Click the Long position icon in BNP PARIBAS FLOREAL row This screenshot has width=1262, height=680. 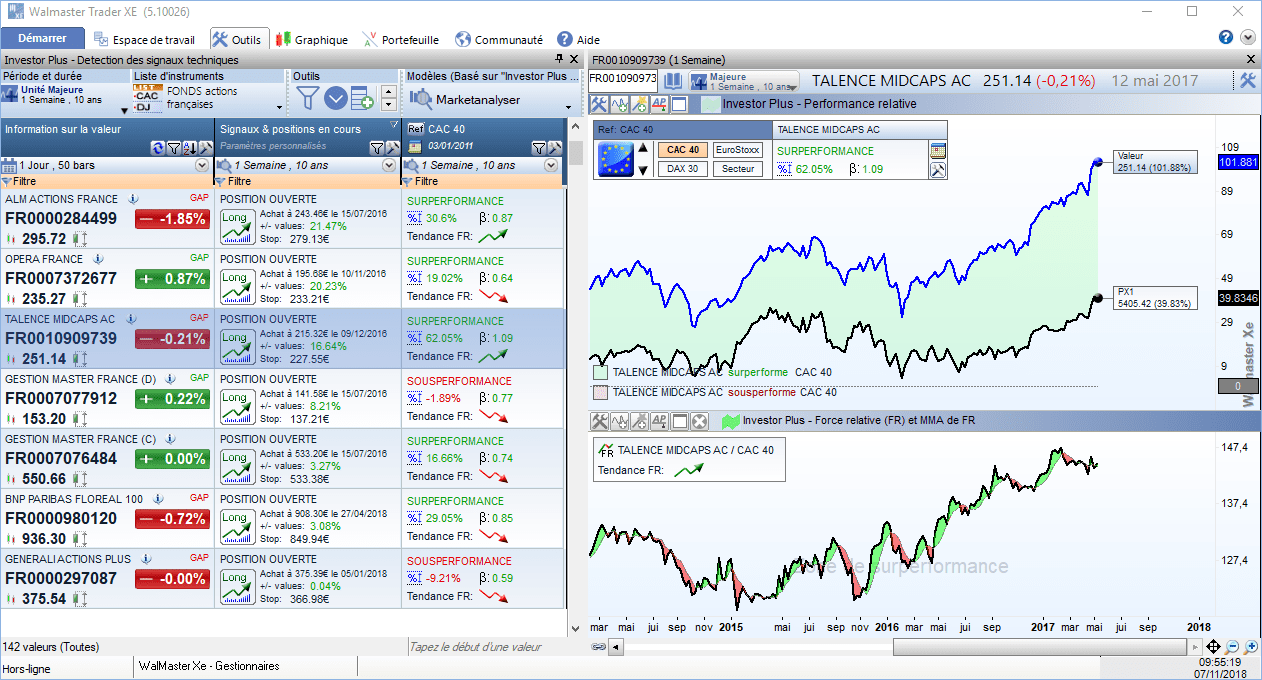(x=236, y=526)
